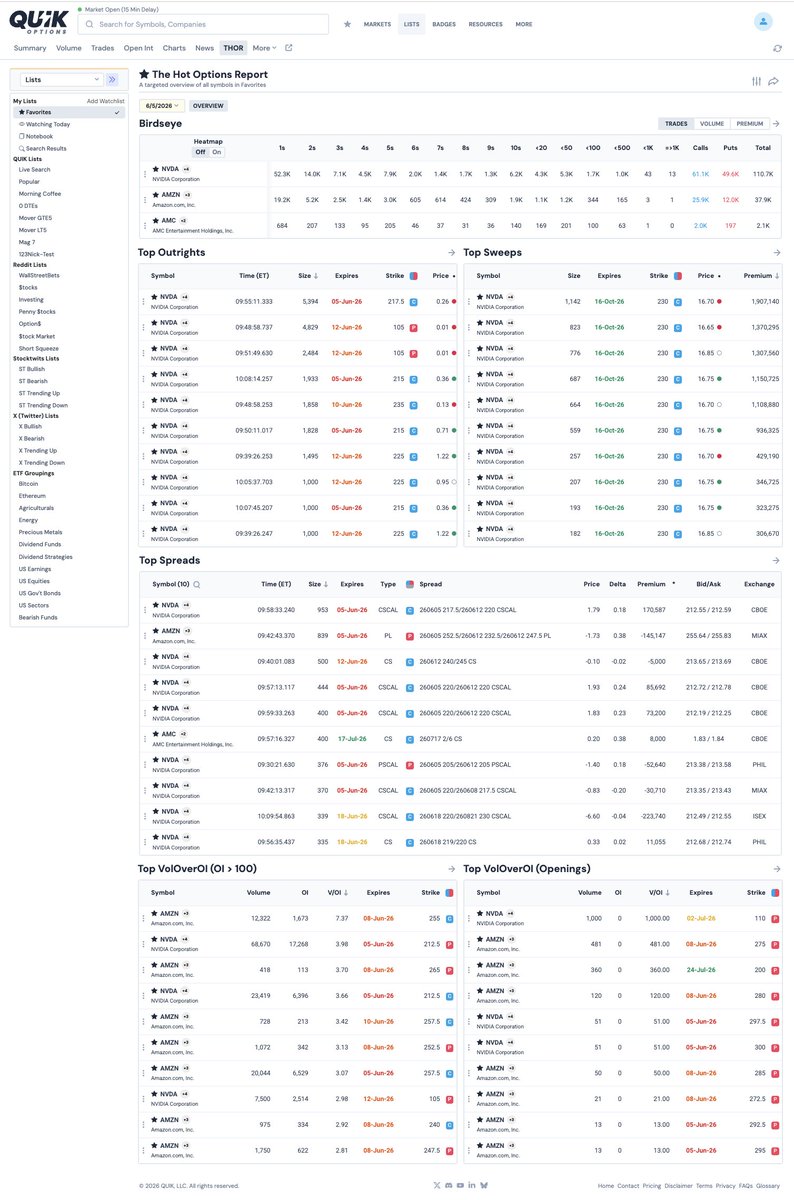794x1200 pixels.
Task: Click the Add Watchlist link
Action: click(x=105, y=101)
